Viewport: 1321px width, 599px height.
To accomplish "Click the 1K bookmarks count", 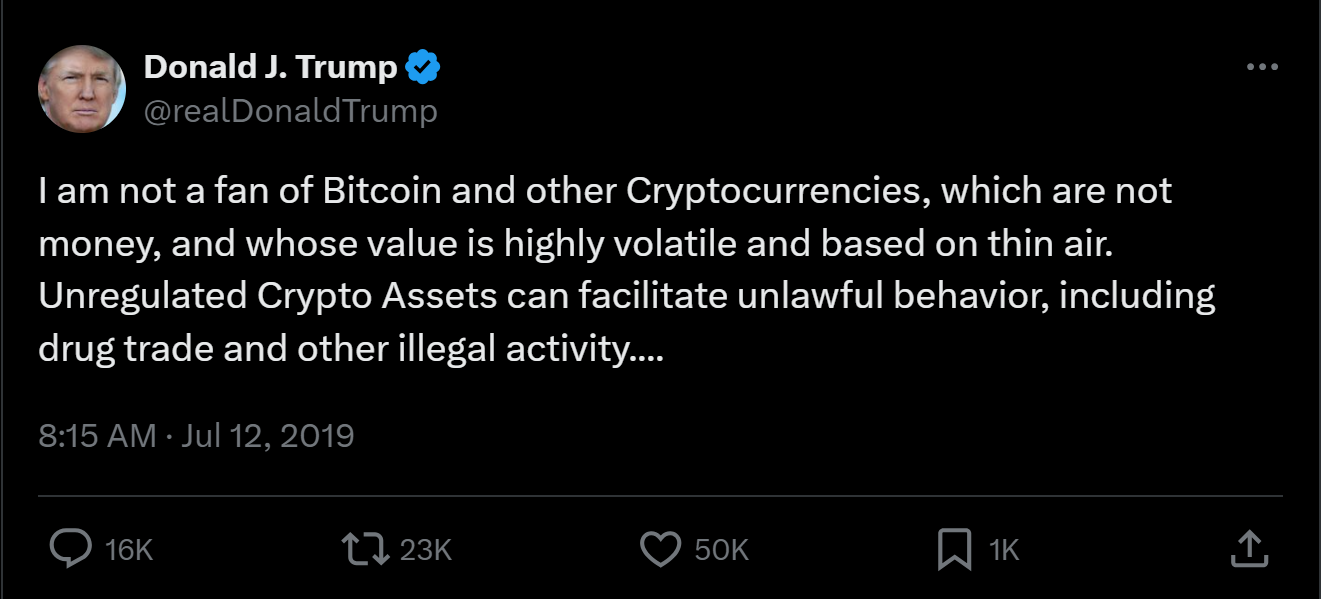I will pyautogui.click(x=1003, y=550).
